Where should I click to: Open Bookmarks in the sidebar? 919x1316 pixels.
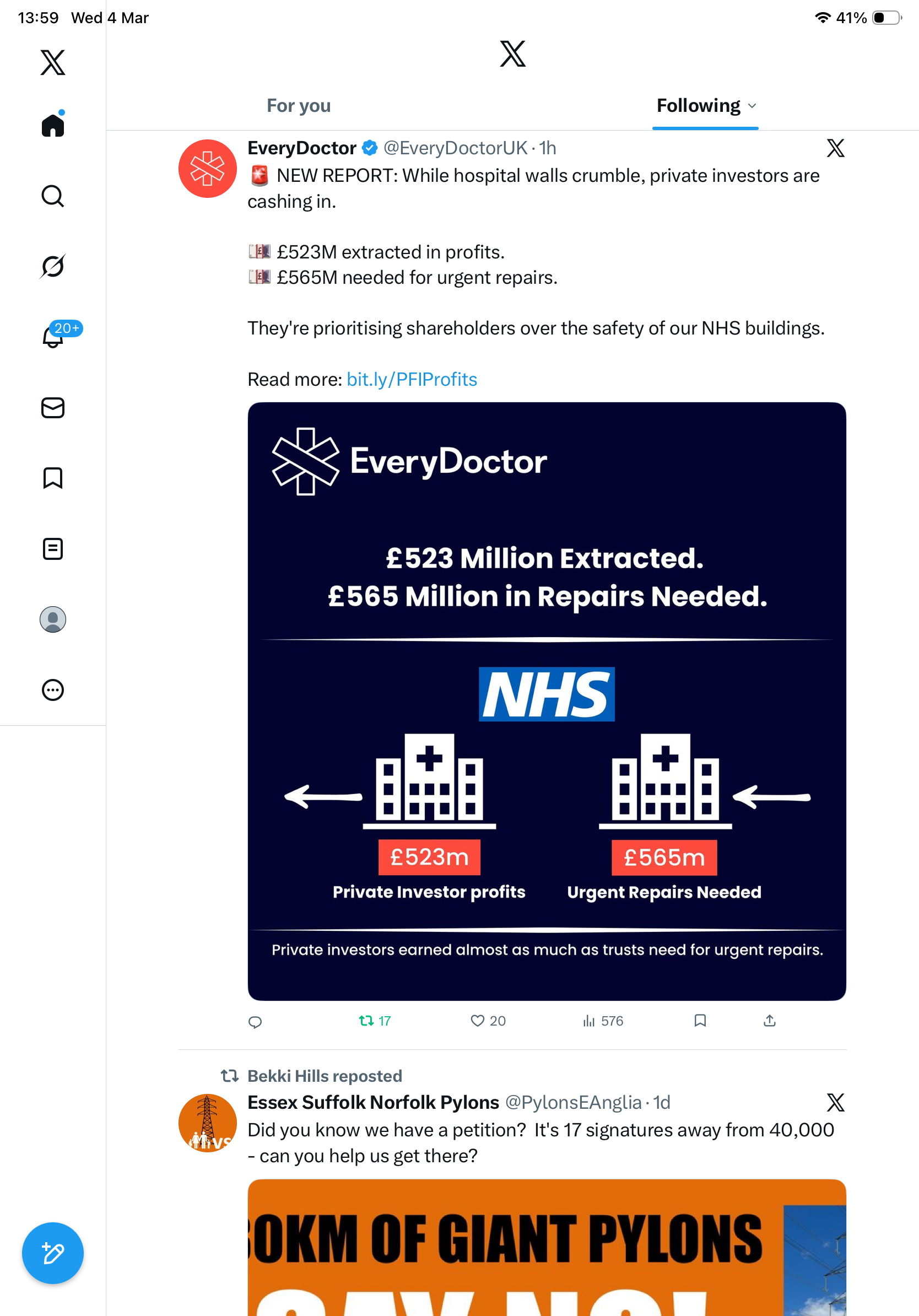tap(53, 478)
